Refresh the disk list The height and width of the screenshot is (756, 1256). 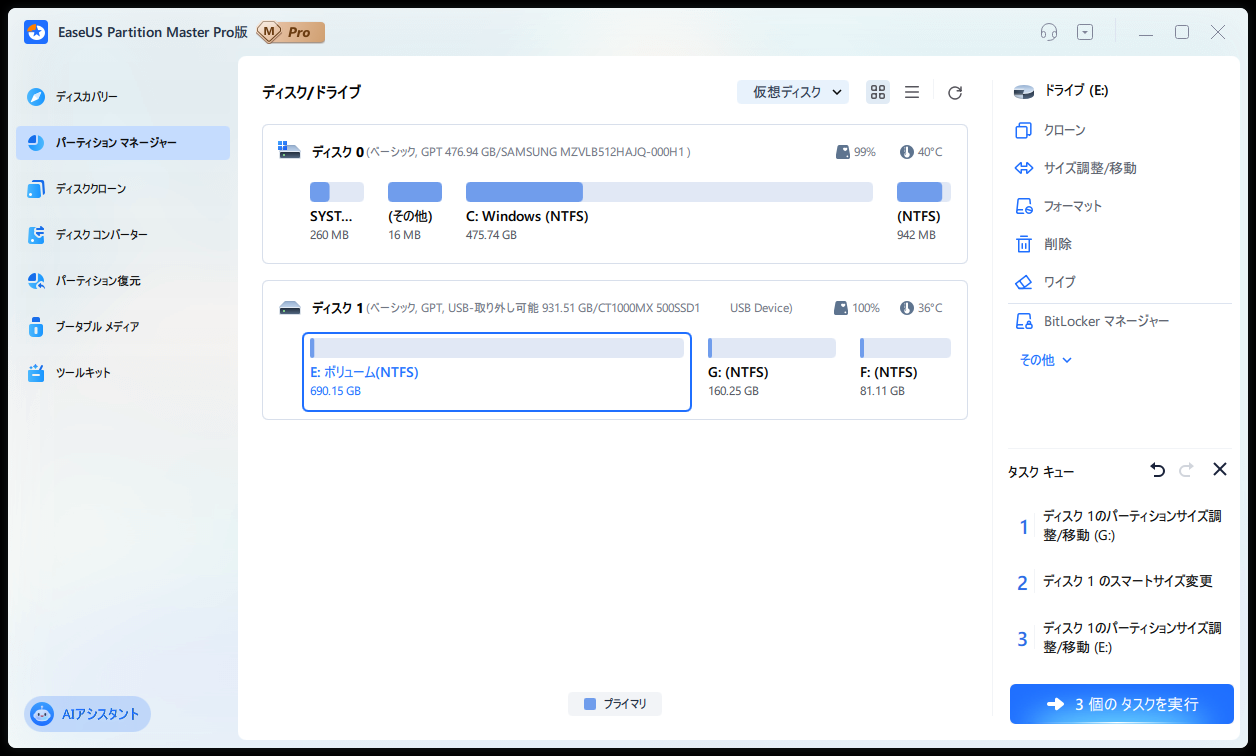(x=955, y=92)
